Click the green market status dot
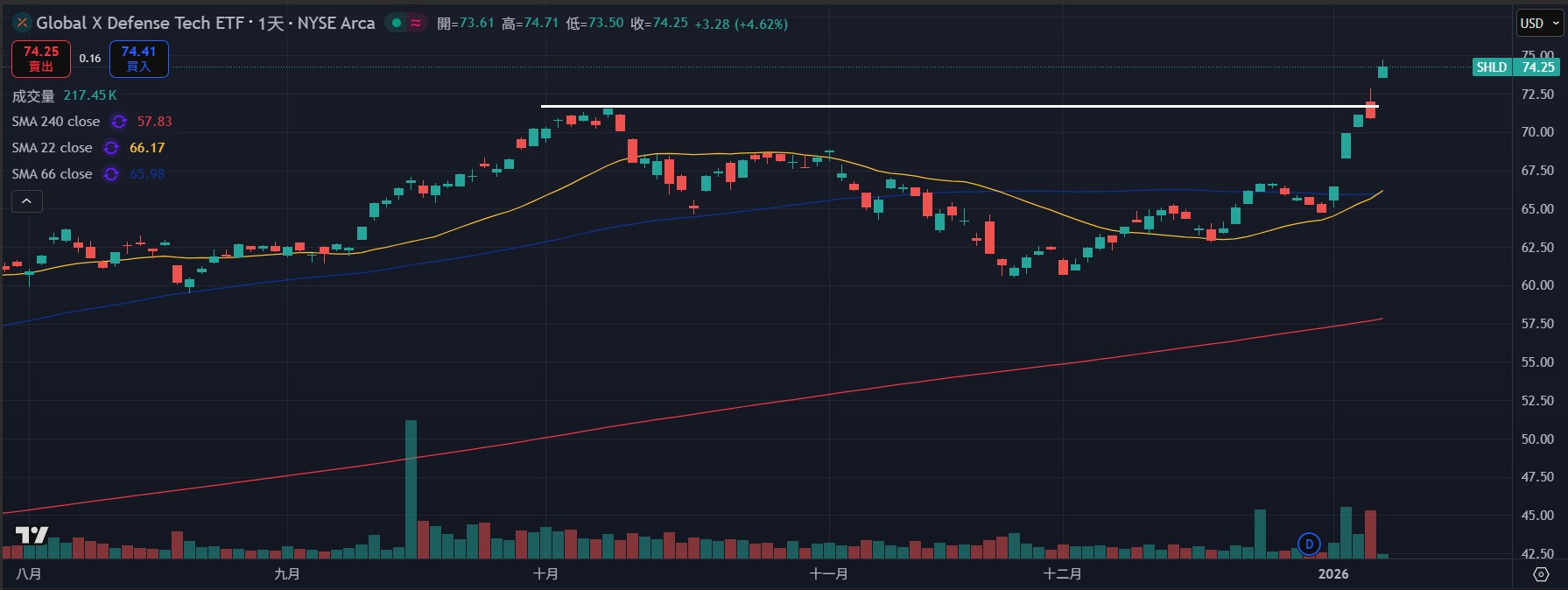Image resolution: width=1568 pixels, height=590 pixels. click(x=397, y=24)
